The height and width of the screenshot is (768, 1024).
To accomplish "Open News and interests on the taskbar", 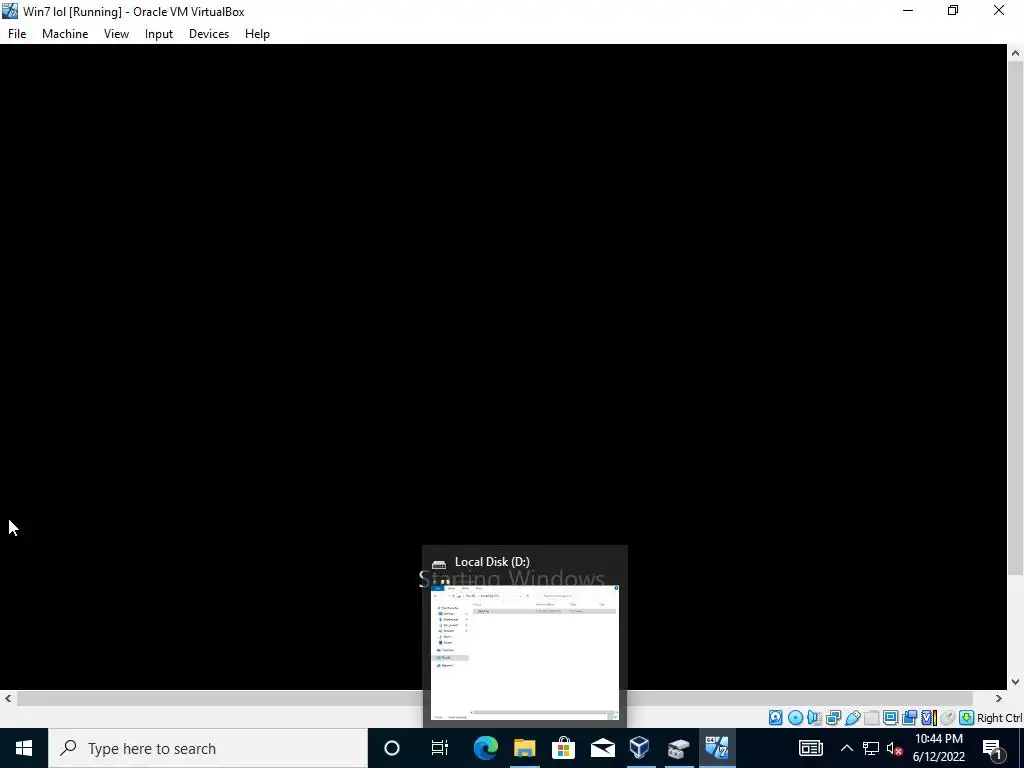I will point(810,748).
